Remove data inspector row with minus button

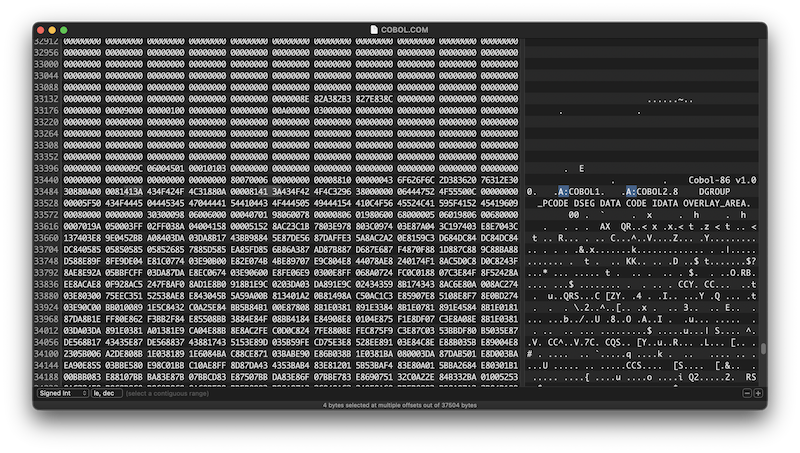(x=746, y=393)
